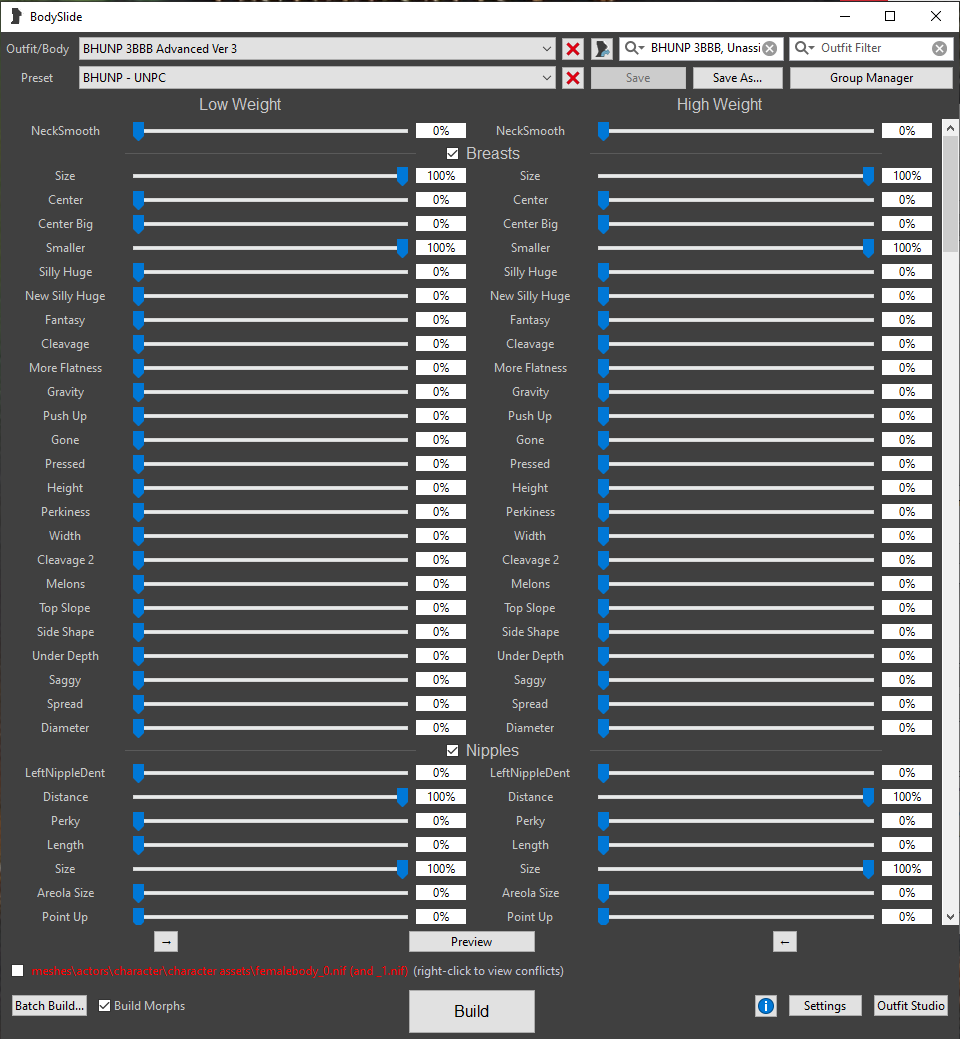Check the femalebody output path checkbox
The width and height of the screenshot is (960, 1039).
pyautogui.click(x=18, y=971)
